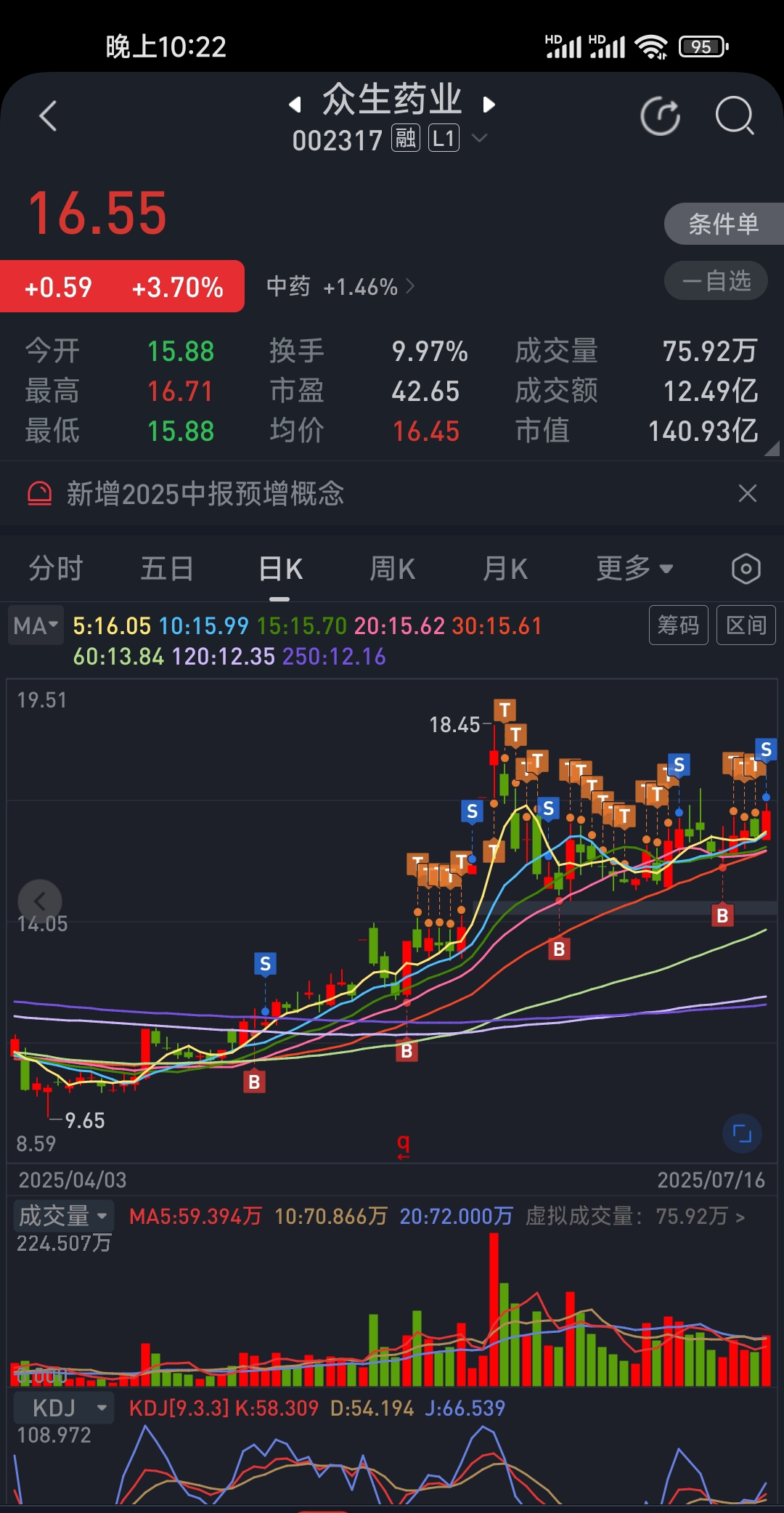The image size is (784, 1513).
Task: Open the MA indicator dropdown
Action: point(36,625)
